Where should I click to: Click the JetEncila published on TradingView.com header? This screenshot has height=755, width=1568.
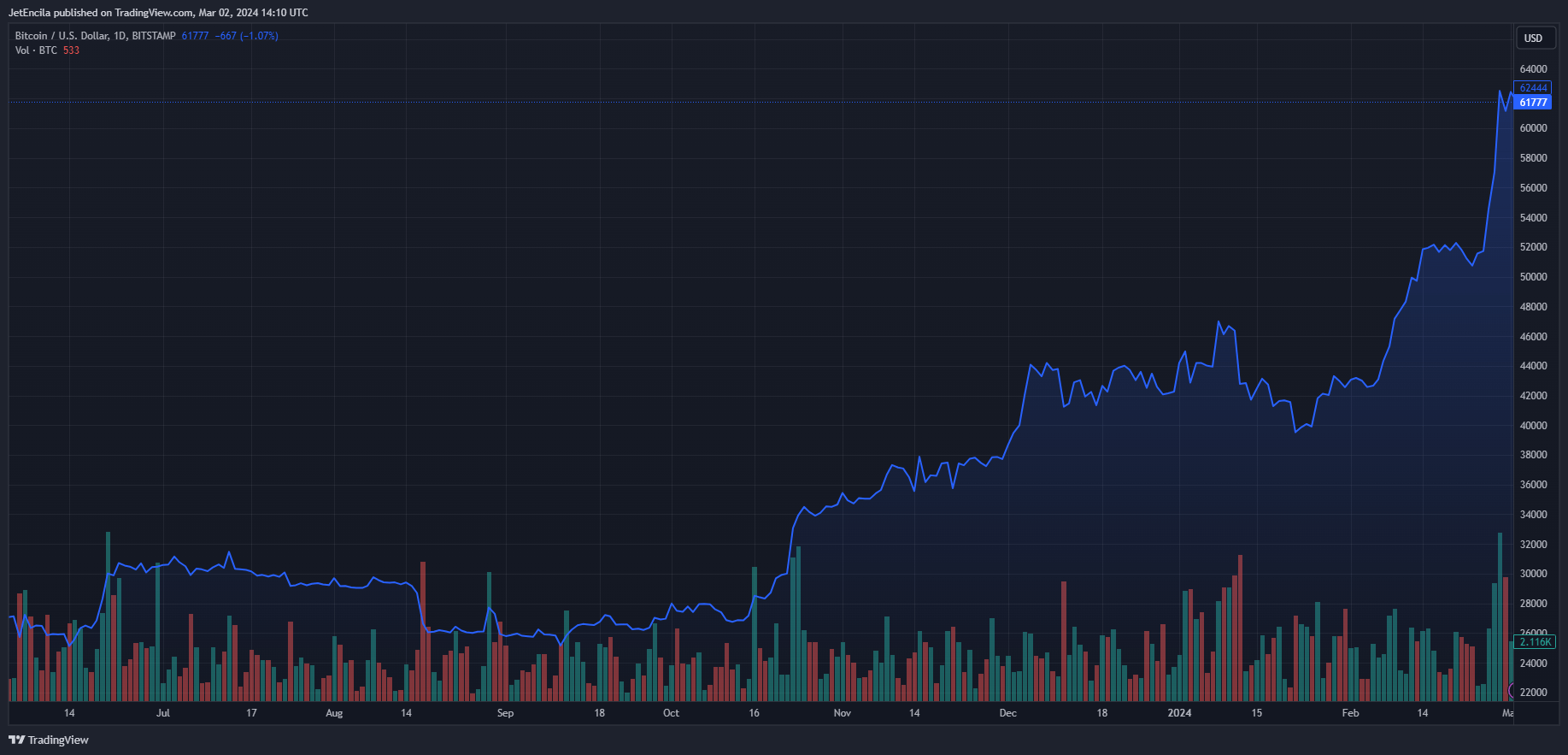[x=159, y=13]
